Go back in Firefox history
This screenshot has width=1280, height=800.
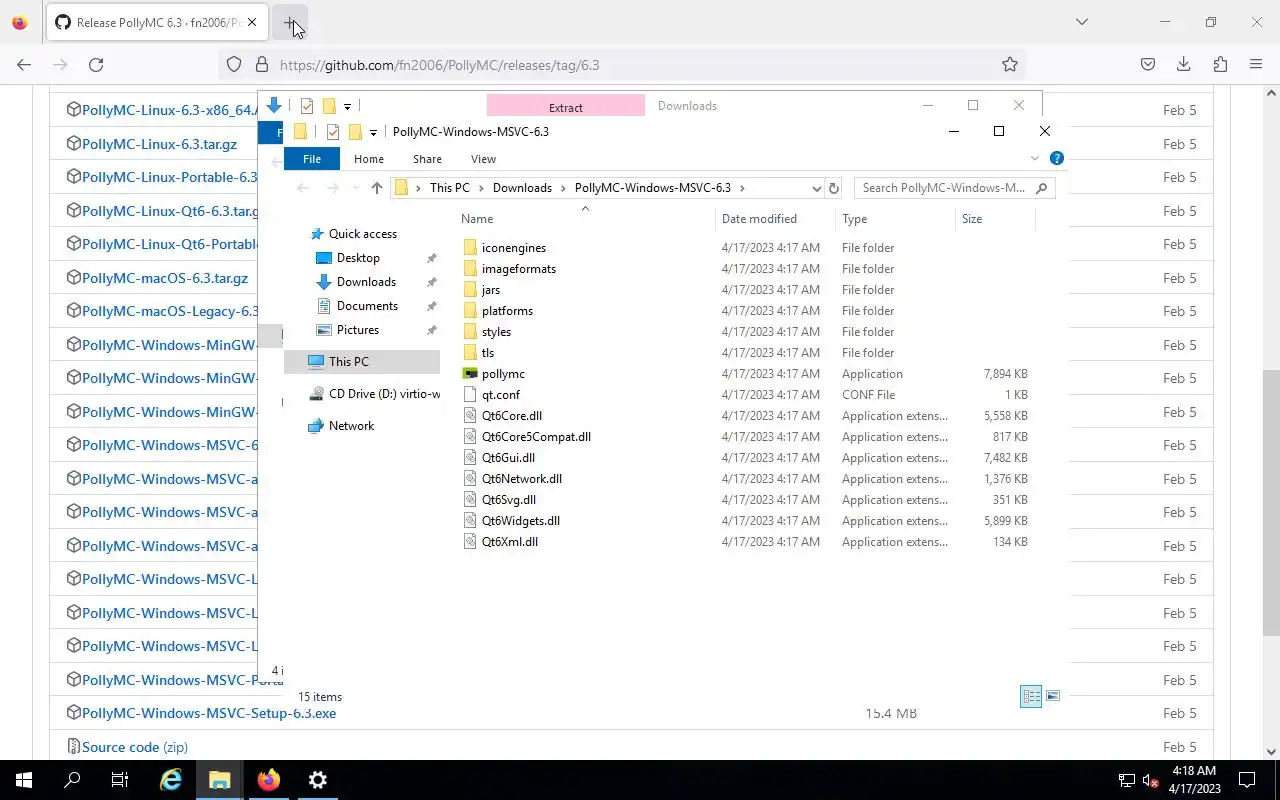pyautogui.click(x=24, y=65)
